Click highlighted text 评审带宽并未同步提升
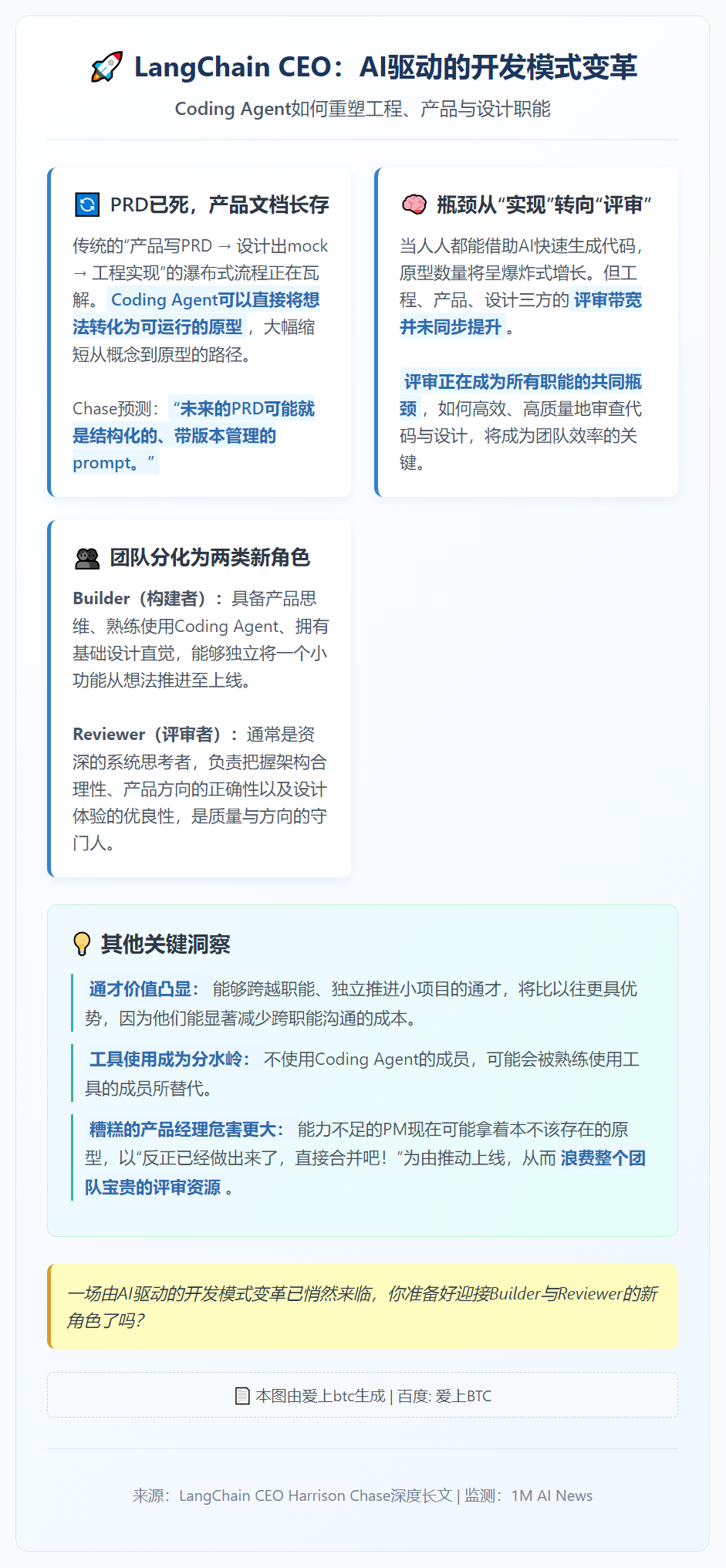Screen dimensions: 726x1568 click(521, 313)
